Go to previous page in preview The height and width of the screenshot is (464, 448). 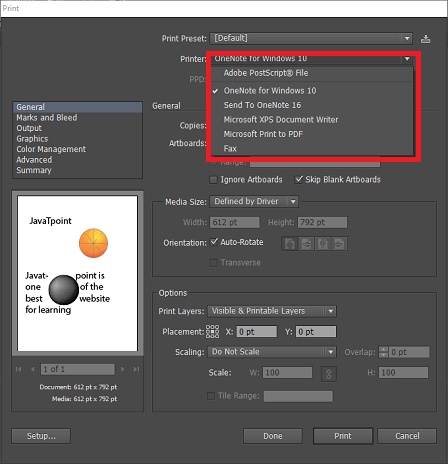coord(32,369)
